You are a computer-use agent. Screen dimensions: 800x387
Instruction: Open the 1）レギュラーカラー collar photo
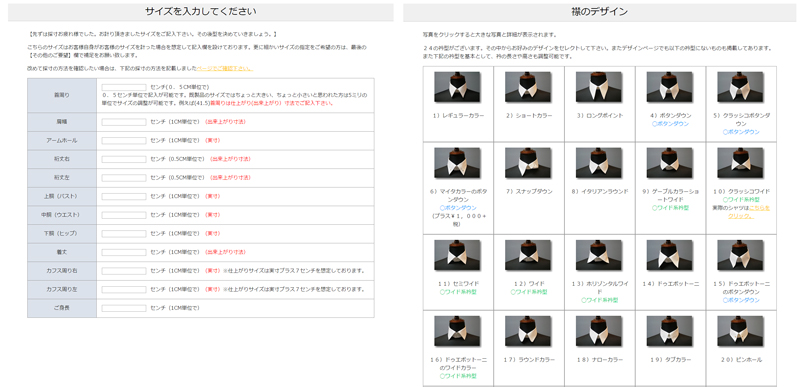[457, 87]
